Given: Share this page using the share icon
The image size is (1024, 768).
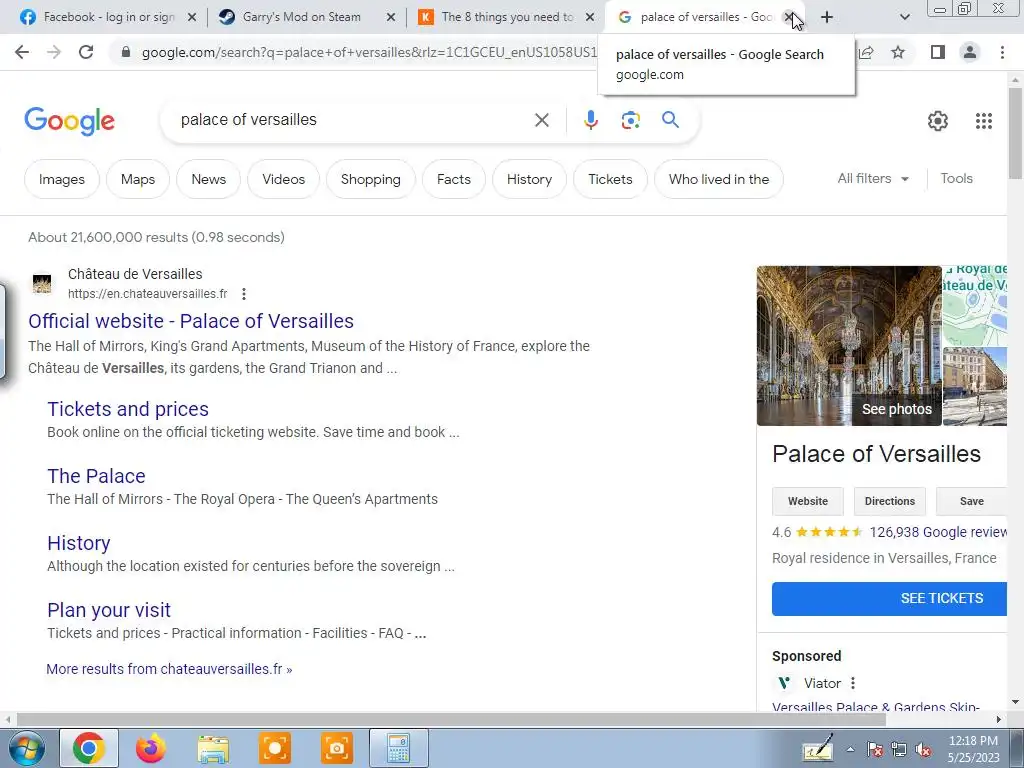Looking at the screenshot, I should pyautogui.click(x=867, y=52).
